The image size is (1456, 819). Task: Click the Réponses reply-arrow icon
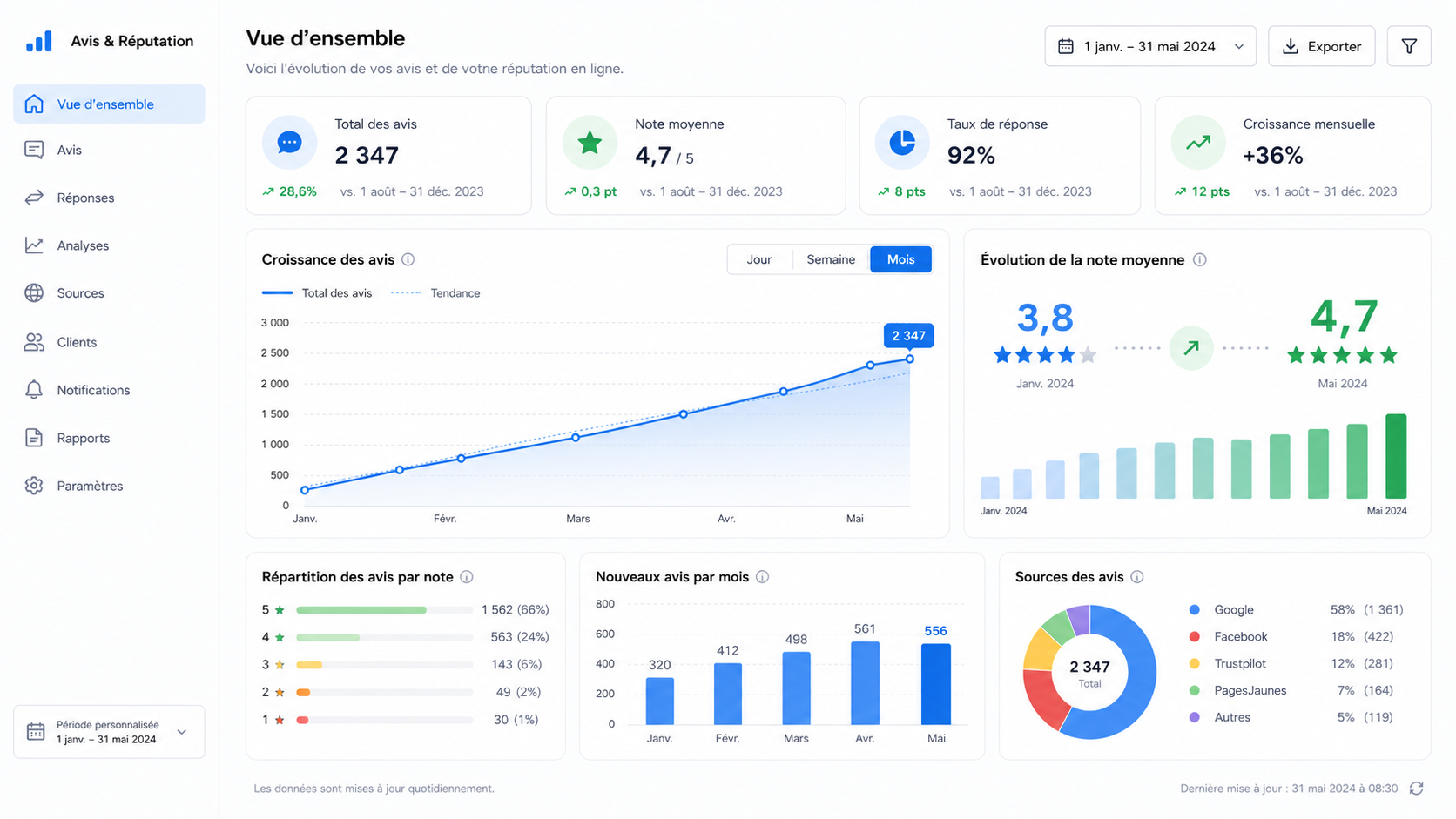(34, 198)
